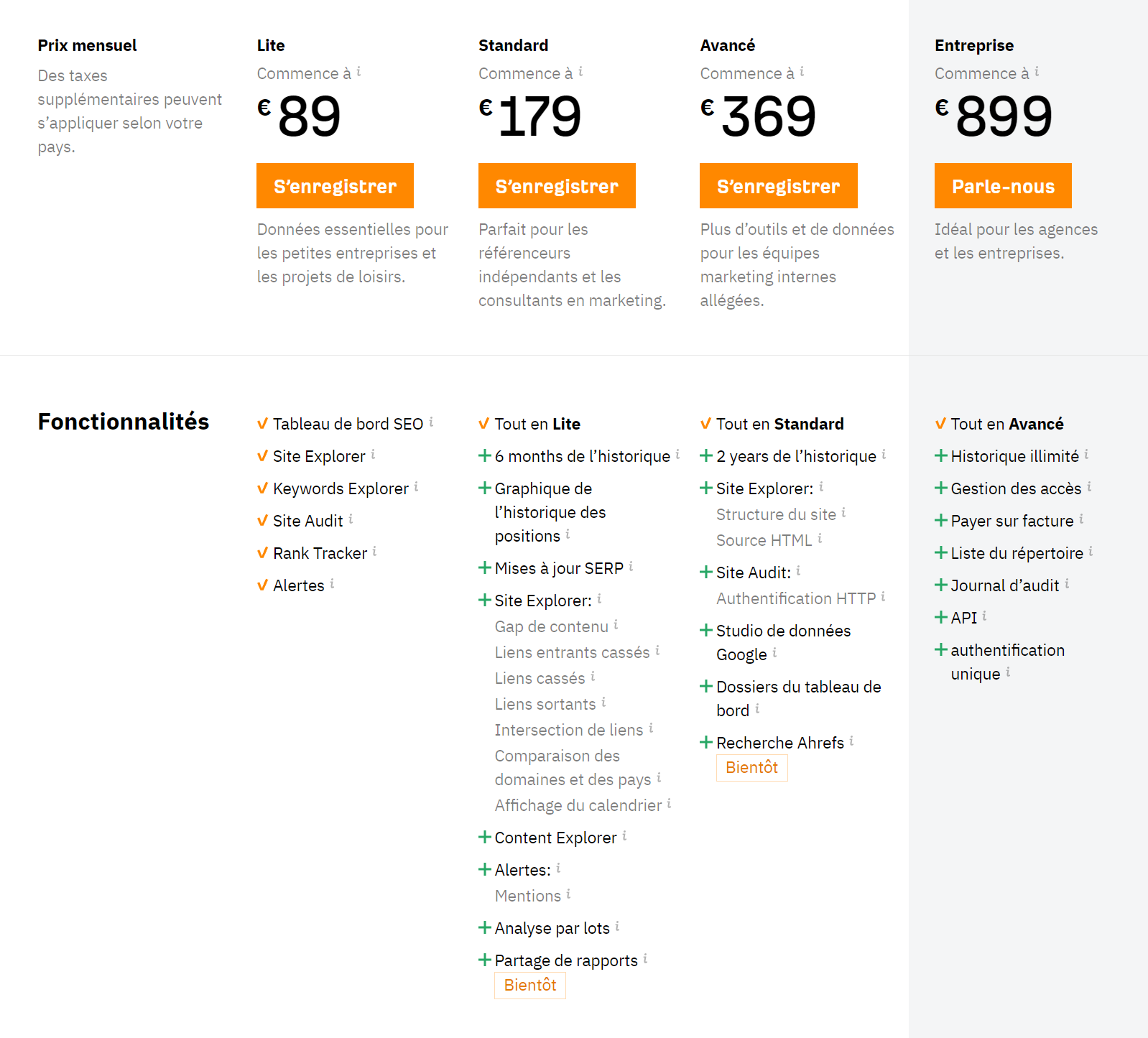
Task: Open info tooltip next to API
Action: tap(984, 616)
